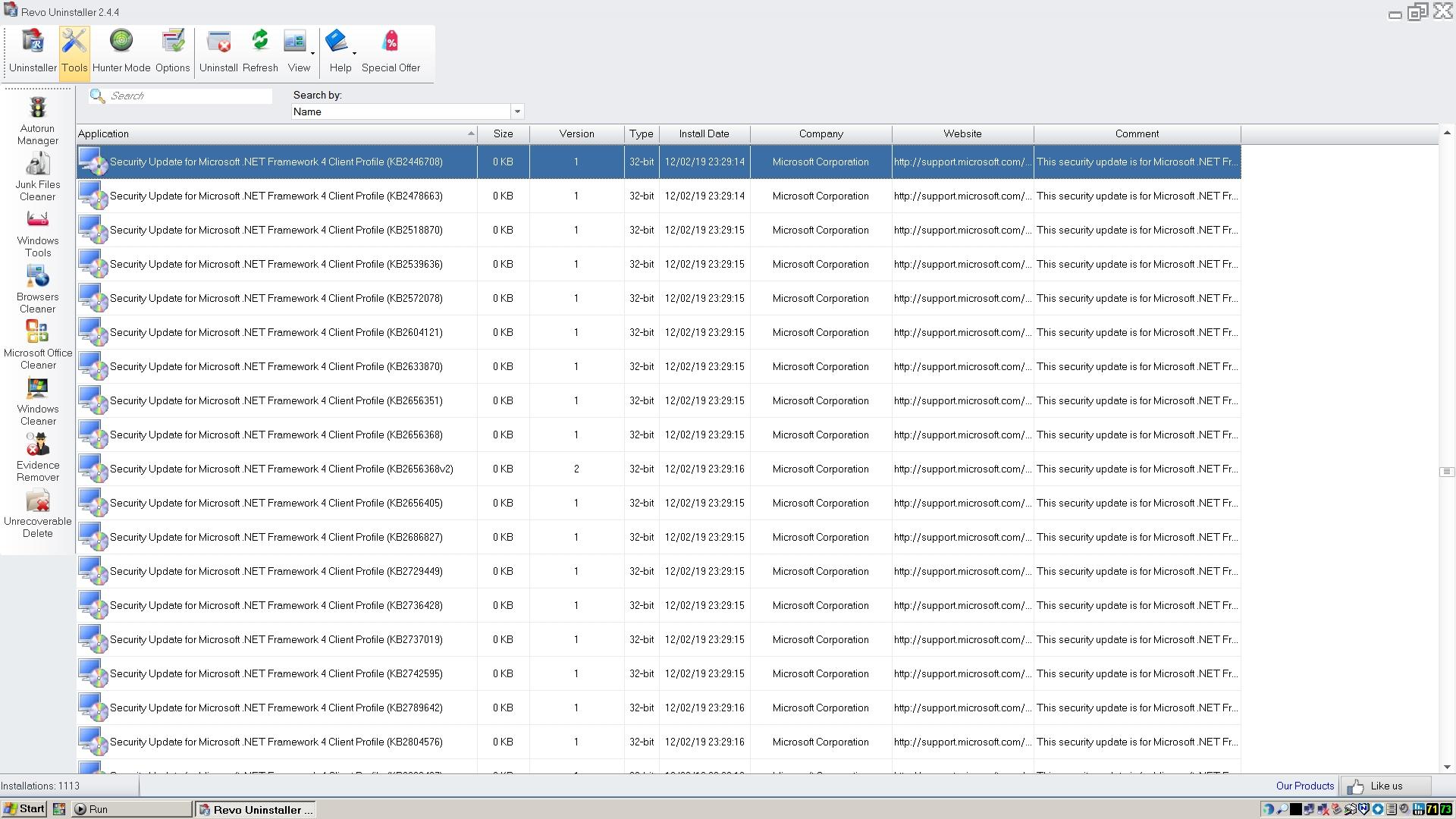This screenshot has height=819, width=1456.
Task: Click the Our Products link
Action: (1304, 786)
